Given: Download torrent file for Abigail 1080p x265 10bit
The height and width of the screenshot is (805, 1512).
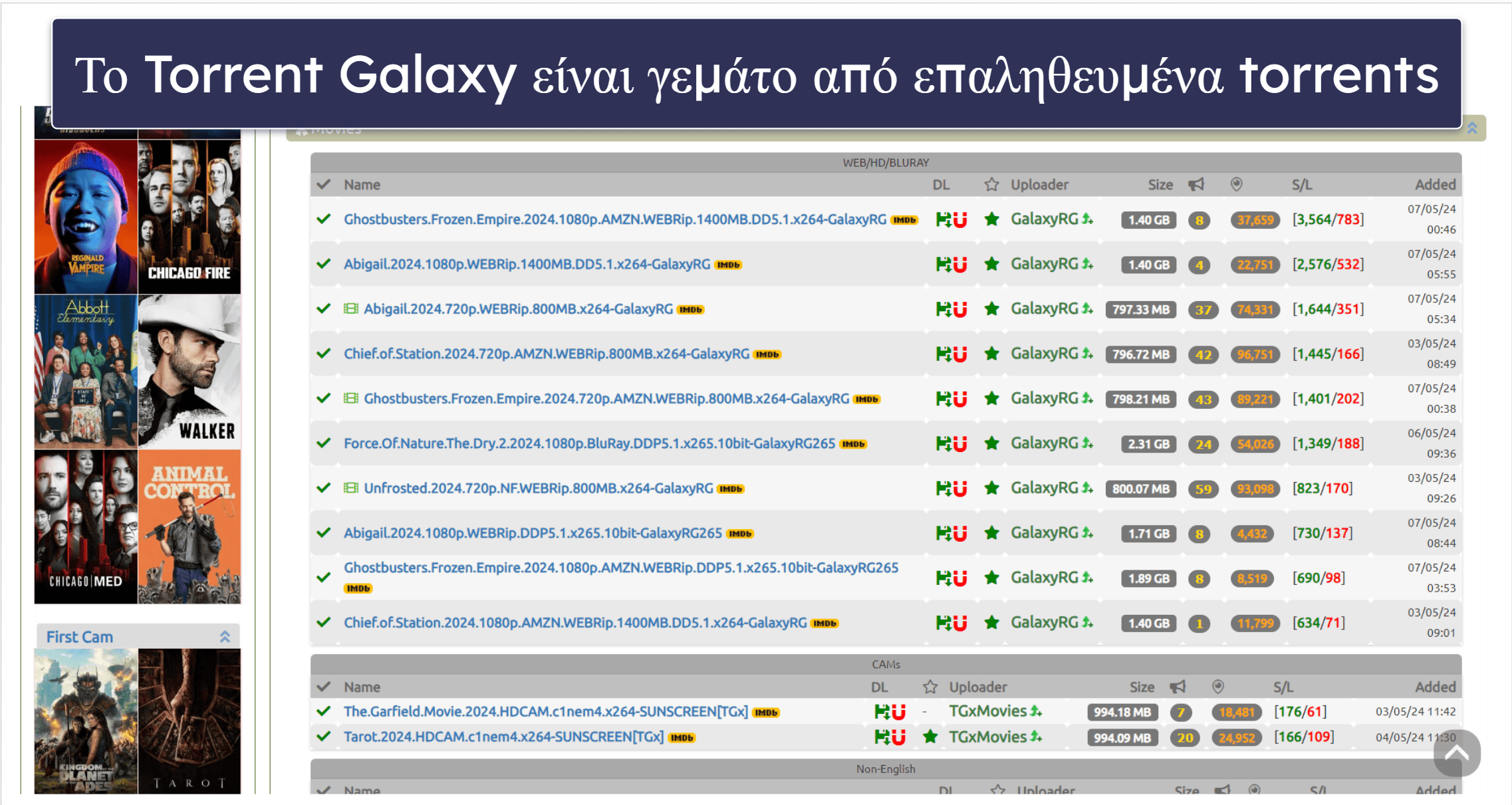Looking at the screenshot, I should [943, 533].
